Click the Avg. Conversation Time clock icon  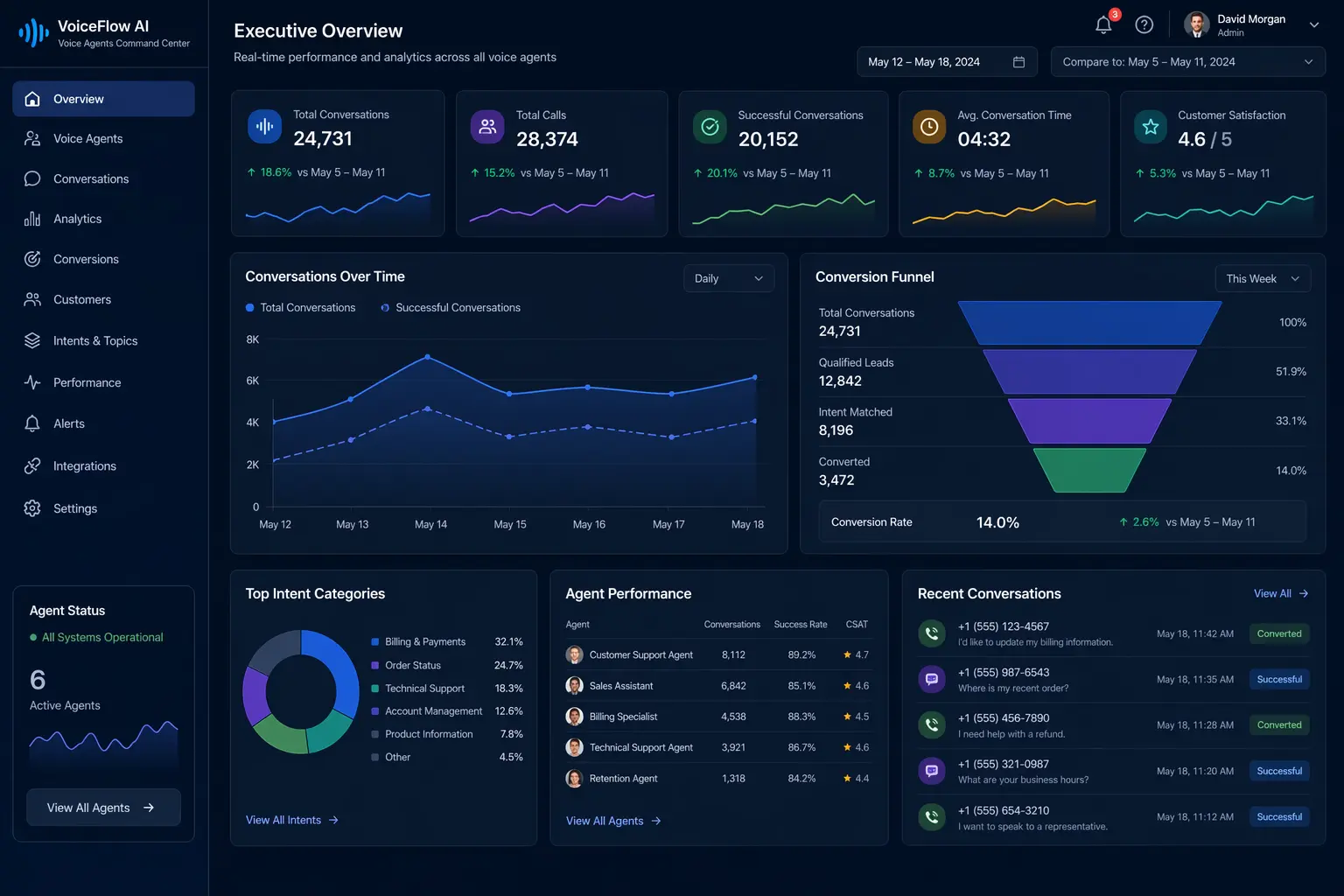point(929,127)
